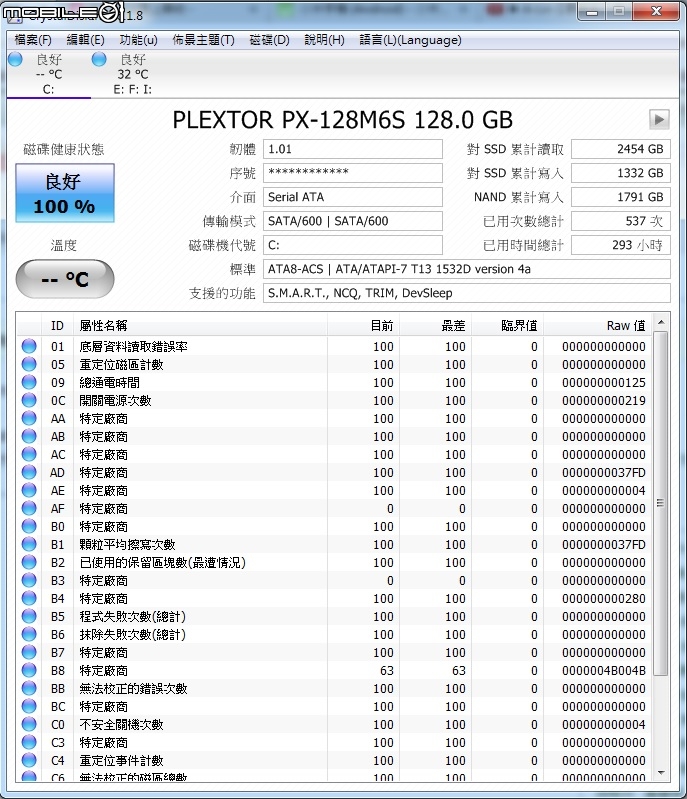Click status orb icon for attribute AF
Viewport: 687px width, 799px height.
tap(29, 508)
